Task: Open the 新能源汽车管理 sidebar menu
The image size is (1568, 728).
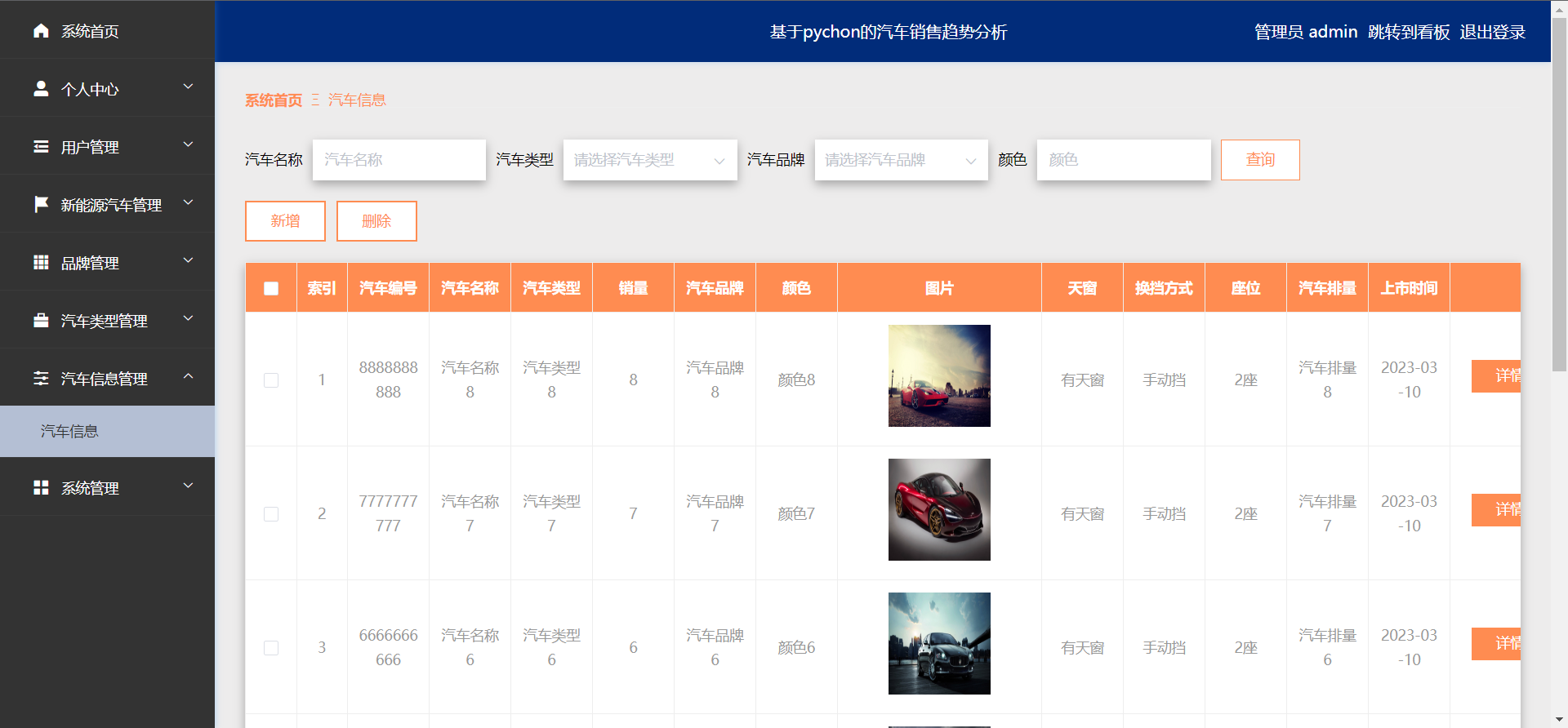Action: (107, 204)
